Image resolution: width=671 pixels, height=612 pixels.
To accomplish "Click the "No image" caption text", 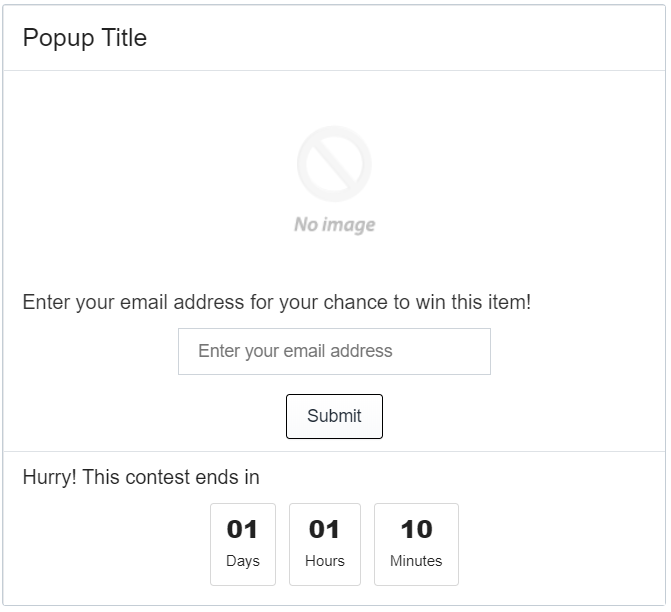I will (x=335, y=225).
